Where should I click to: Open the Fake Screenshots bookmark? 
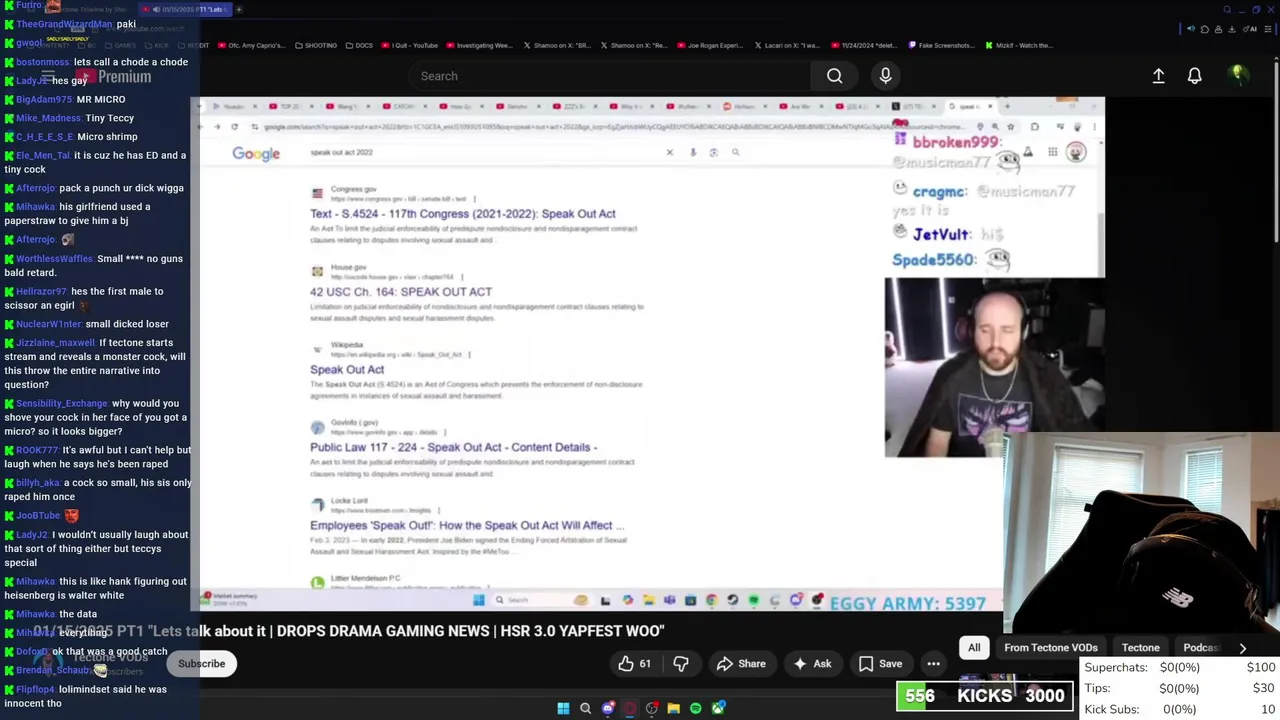point(940,45)
